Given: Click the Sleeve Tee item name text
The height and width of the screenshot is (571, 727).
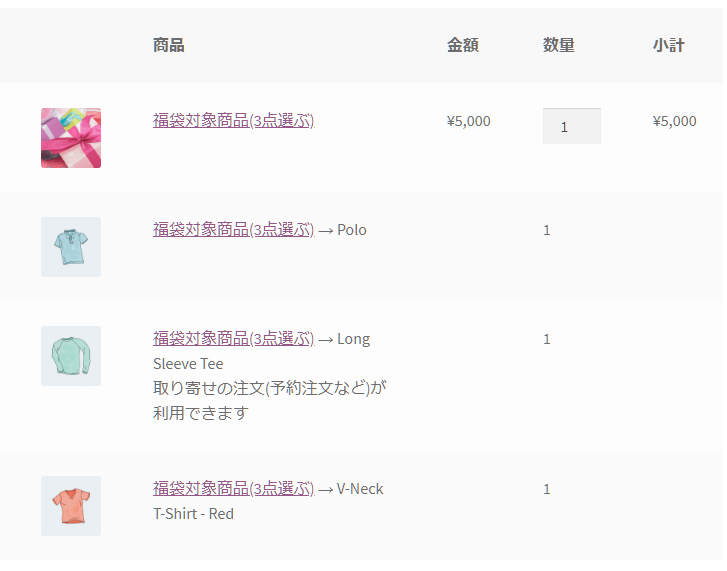Looking at the screenshot, I should click(188, 364).
